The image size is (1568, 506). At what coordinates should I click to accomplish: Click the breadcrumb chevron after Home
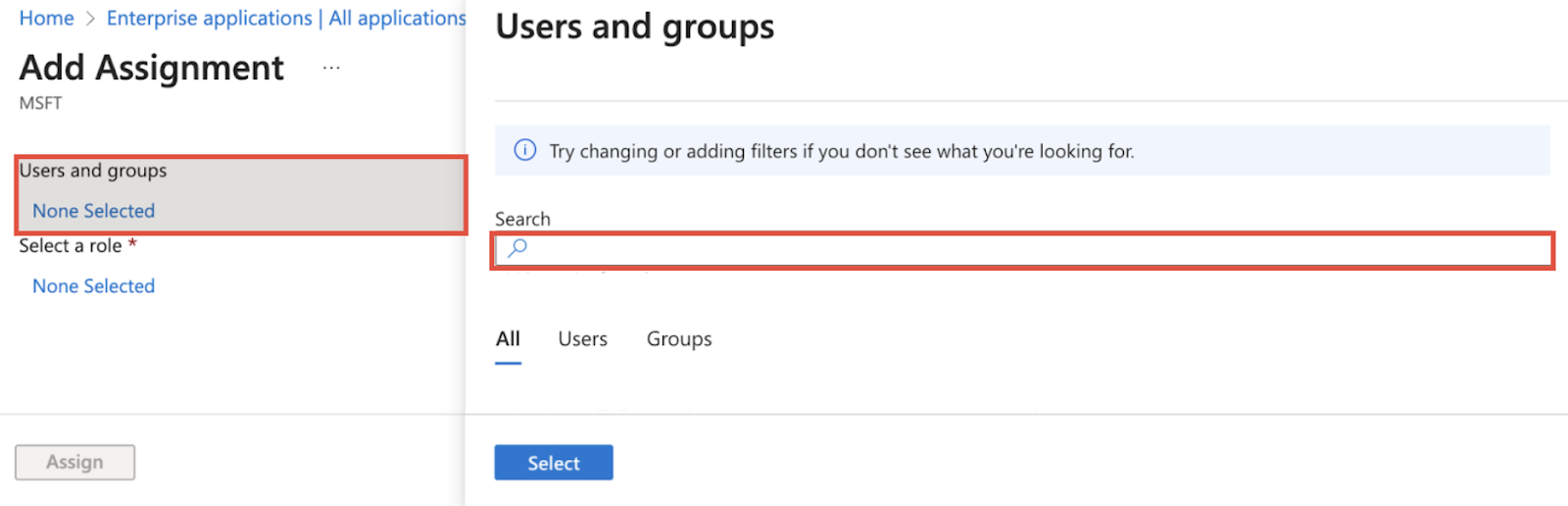pos(90,19)
